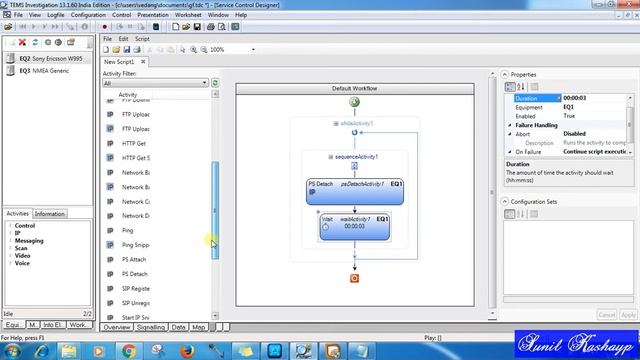The width and height of the screenshot is (640, 360).
Task: Select the Wait activity block in workflow
Action: [x=354, y=227]
